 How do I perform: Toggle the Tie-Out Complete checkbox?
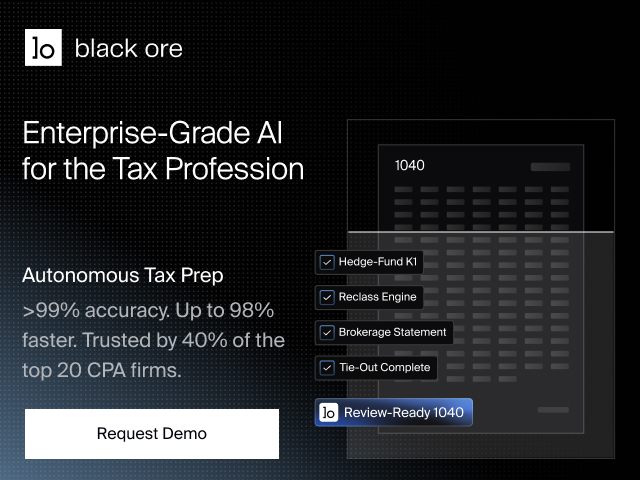[327, 368]
